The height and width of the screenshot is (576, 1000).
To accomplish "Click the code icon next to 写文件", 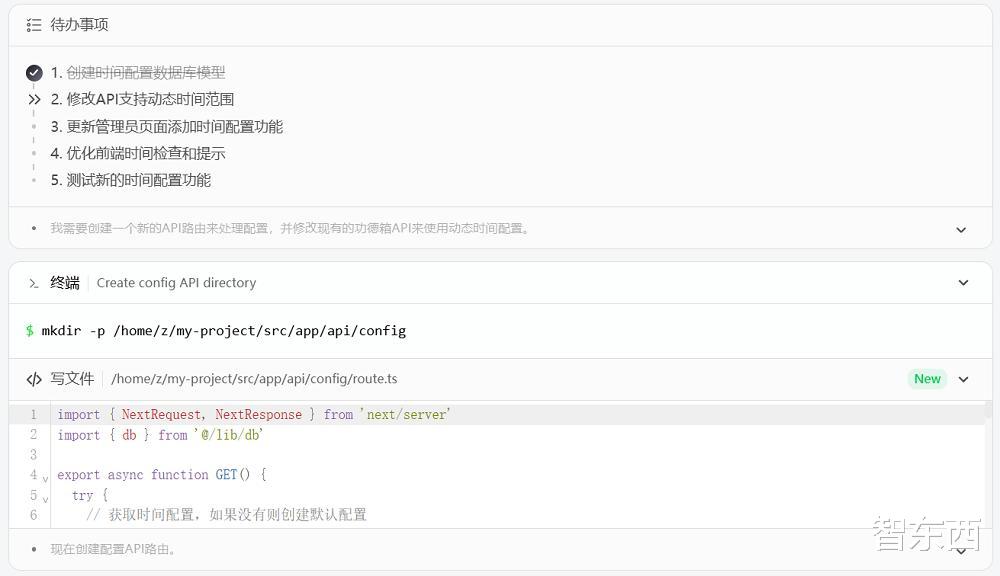I will click(x=33, y=378).
